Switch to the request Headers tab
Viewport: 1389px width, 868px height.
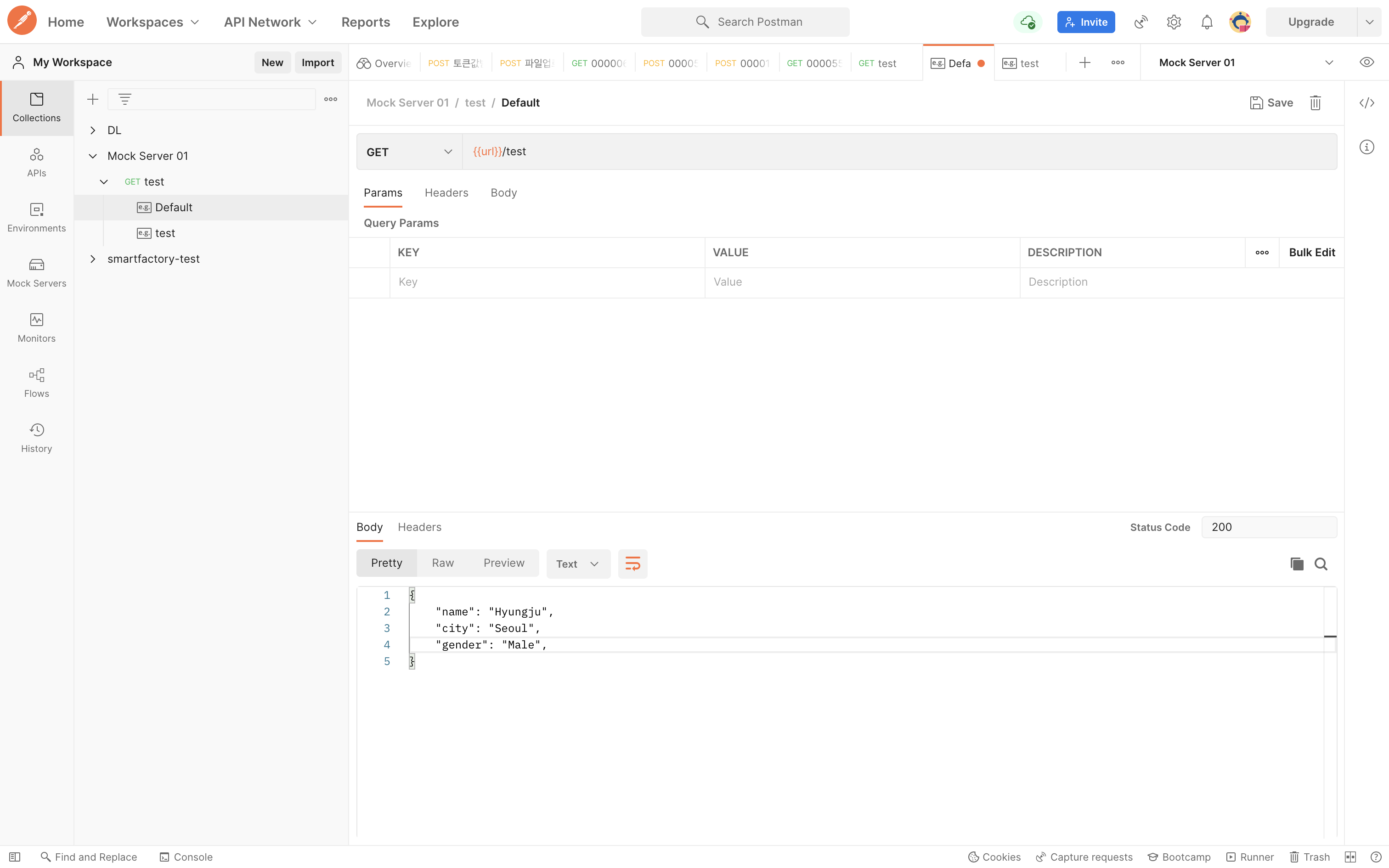(446, 193)
